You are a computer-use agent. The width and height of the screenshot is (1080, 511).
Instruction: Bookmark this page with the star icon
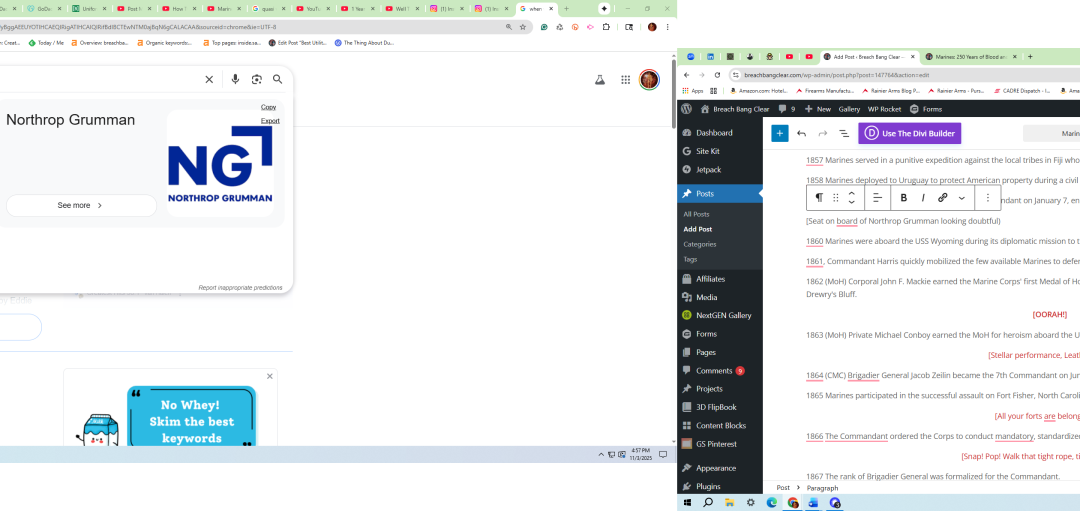pyautogui.click(x=523, y=27)
